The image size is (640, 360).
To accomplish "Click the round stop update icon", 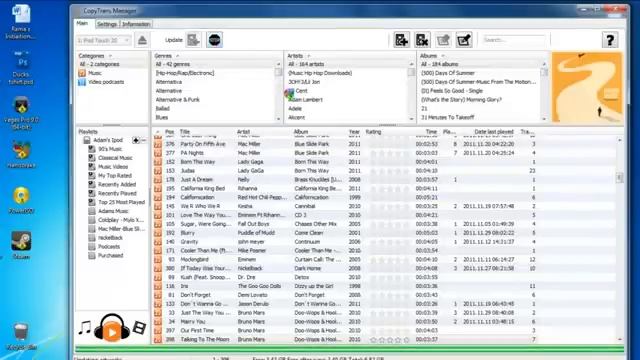I will click(215, 40).
